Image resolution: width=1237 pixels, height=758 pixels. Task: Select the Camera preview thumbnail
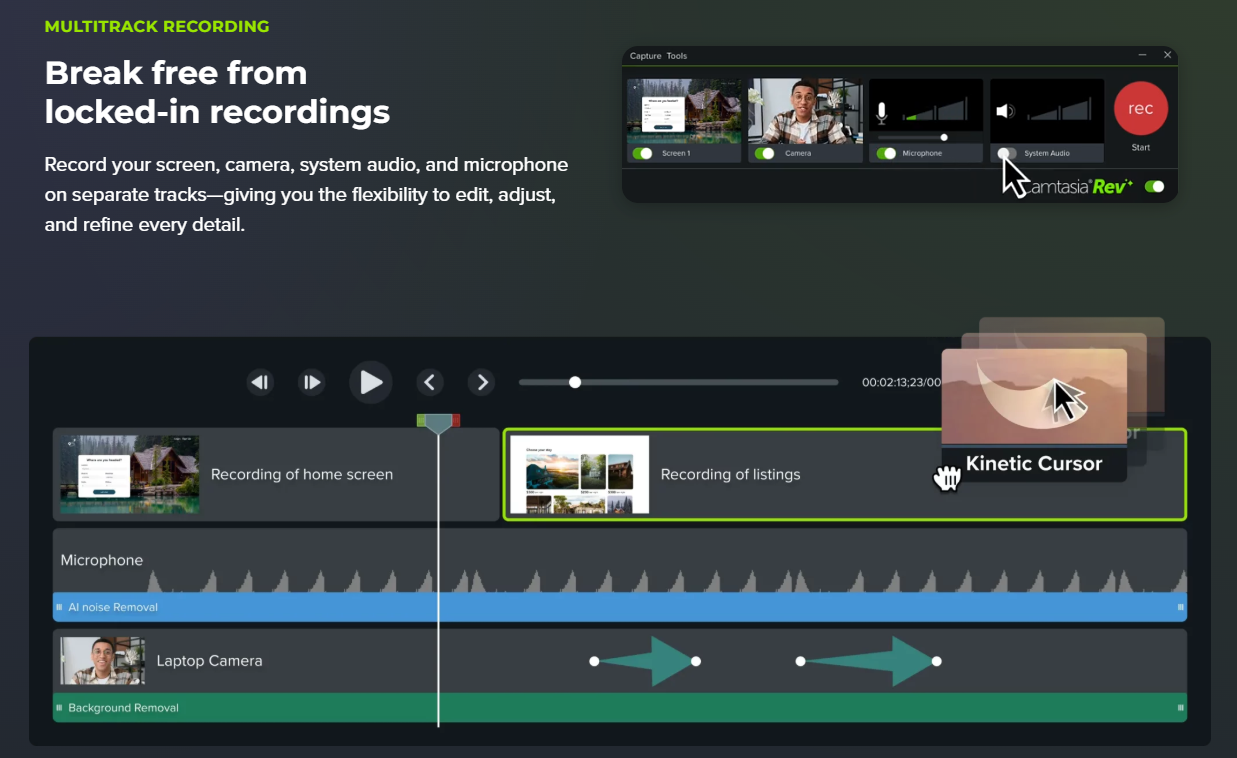pyautogui.click(x=805, y=112)
